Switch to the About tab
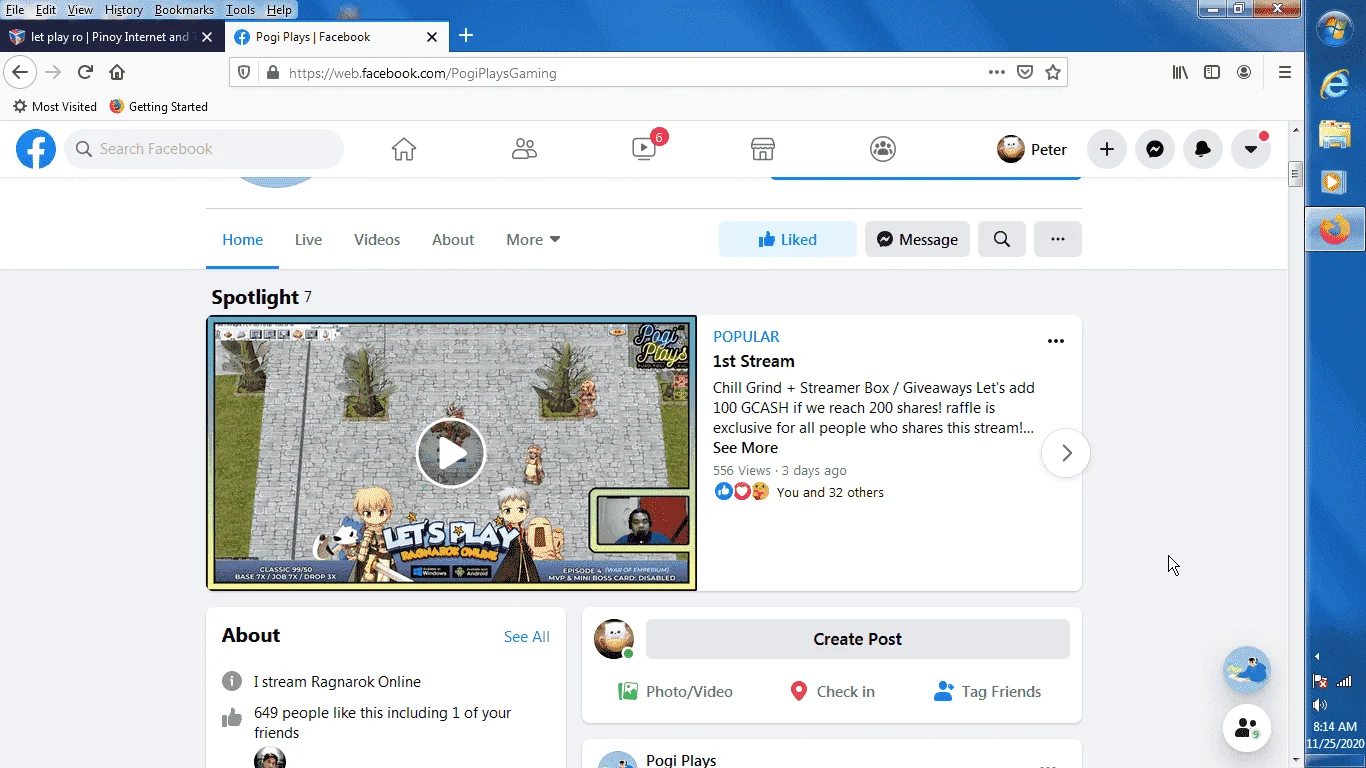 point(453,240)
